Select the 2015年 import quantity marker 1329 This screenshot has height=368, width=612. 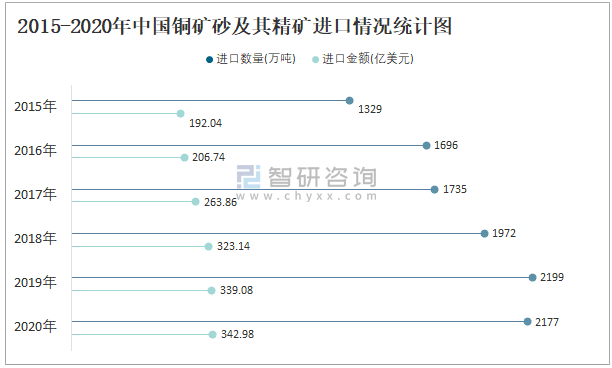pyautogui.click(x=350, y=101)
